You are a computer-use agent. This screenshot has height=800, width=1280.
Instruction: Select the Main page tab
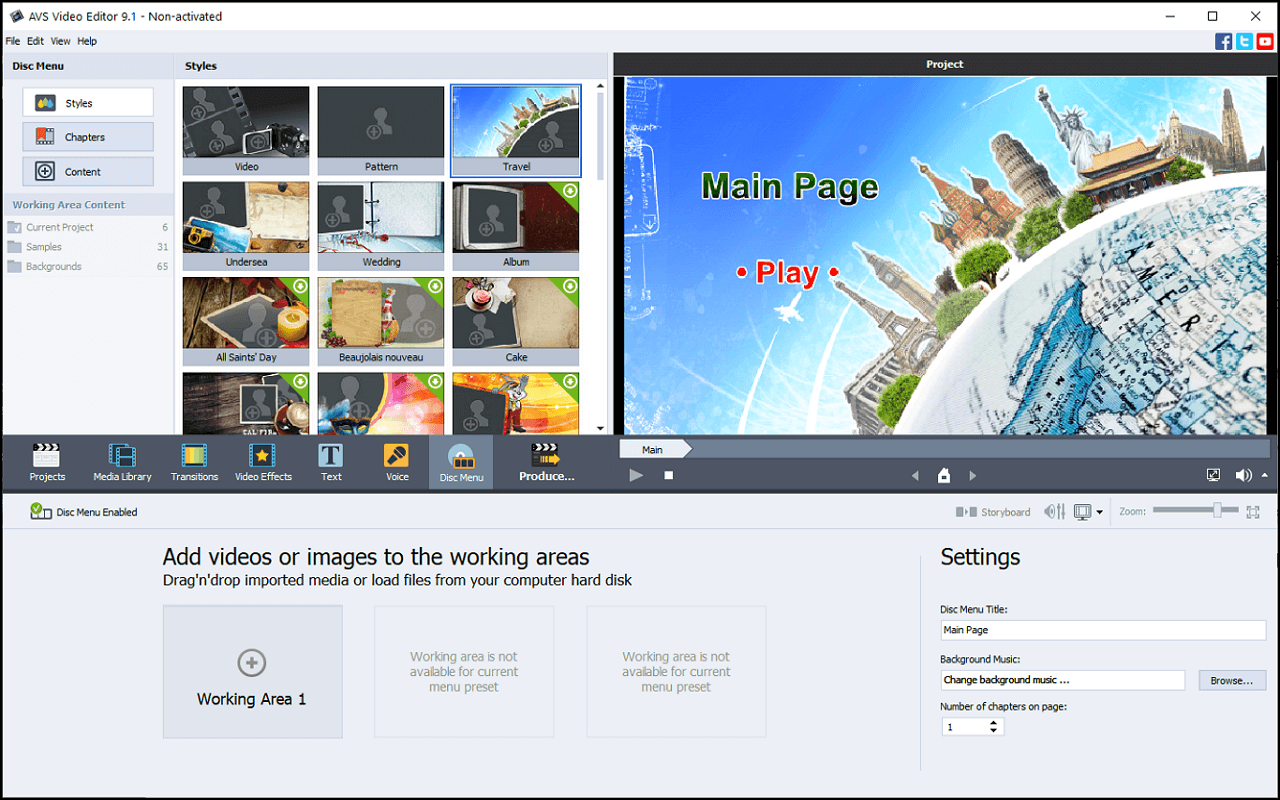(x=655, y=450)
